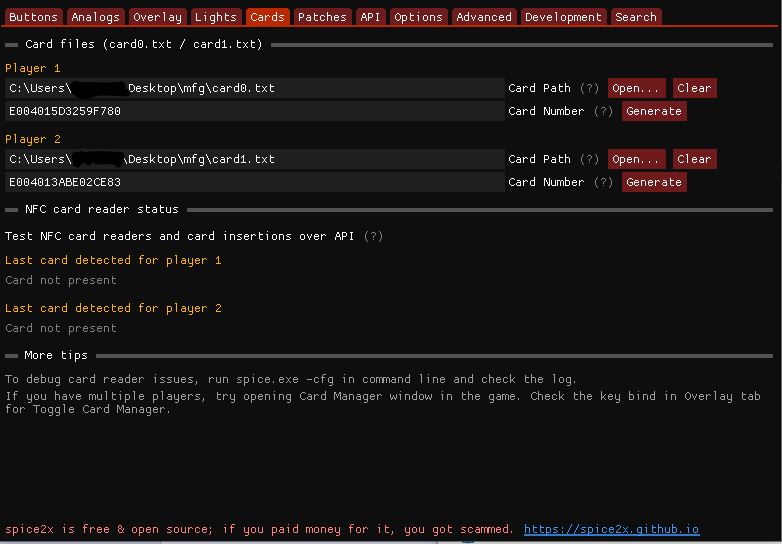Click the Cards tab
This screenshot has width=782, height=544.
point(267,17)
